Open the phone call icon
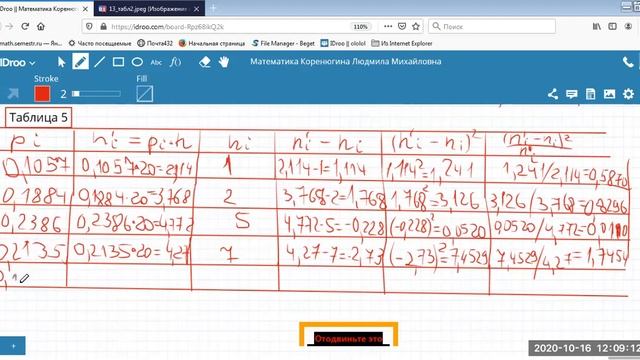Image resolution: width=640 pixels, height=360 pixels. coord(628,62)
